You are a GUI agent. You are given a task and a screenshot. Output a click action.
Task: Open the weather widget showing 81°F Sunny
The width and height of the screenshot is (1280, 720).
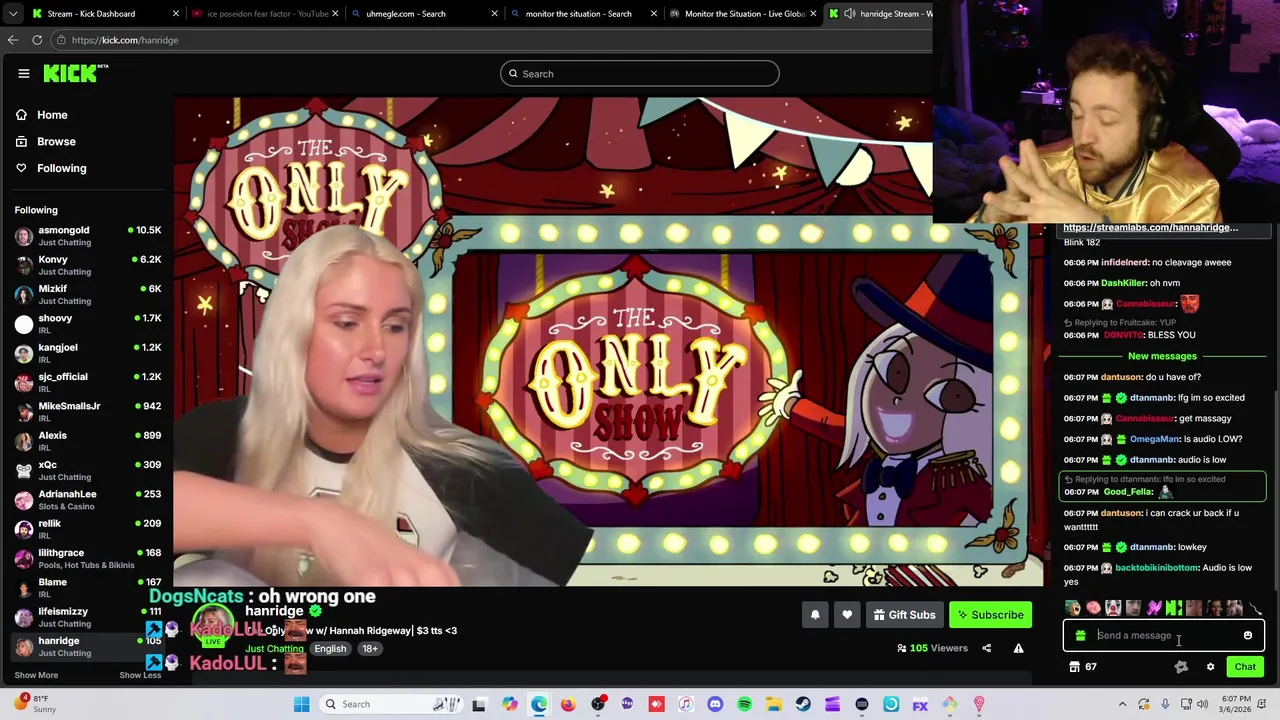click(x=35, y=704)
